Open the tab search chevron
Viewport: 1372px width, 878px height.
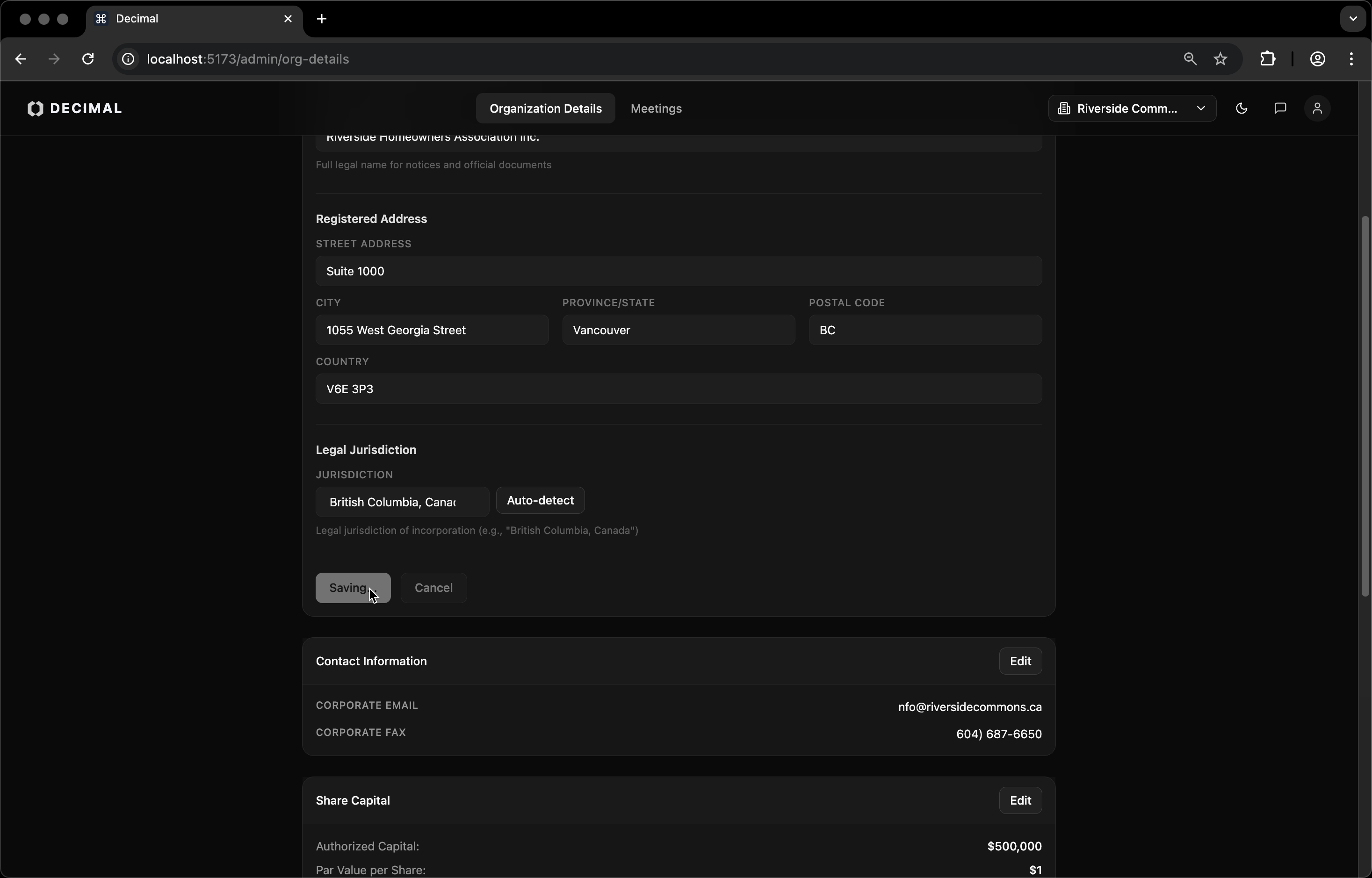1353,19
